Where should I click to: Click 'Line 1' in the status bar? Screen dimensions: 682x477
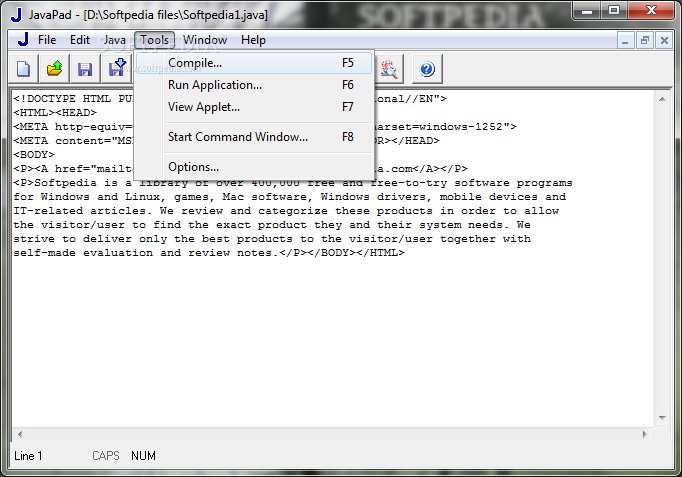(28, 456)
